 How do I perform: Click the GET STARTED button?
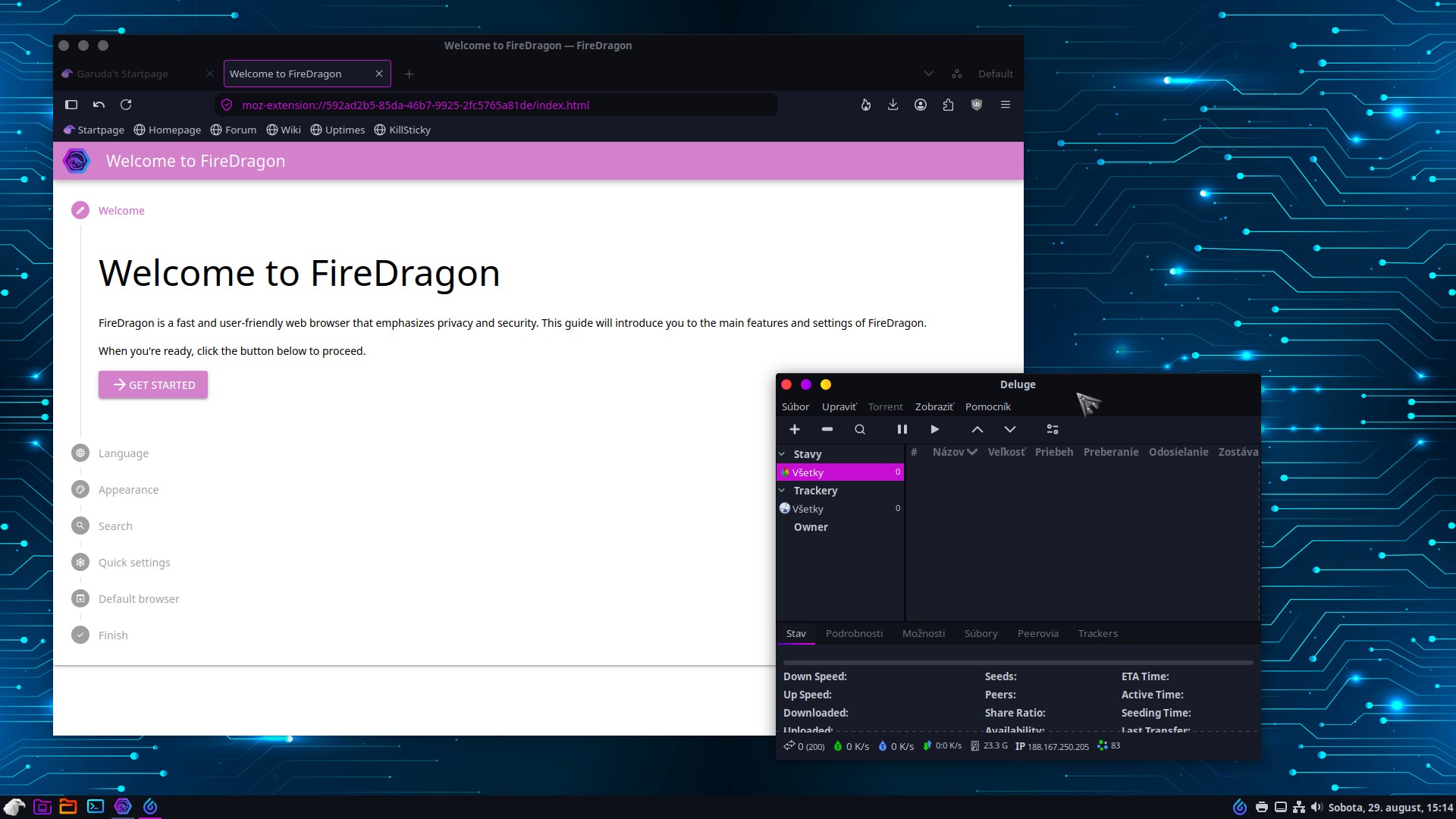pos(153,385)
